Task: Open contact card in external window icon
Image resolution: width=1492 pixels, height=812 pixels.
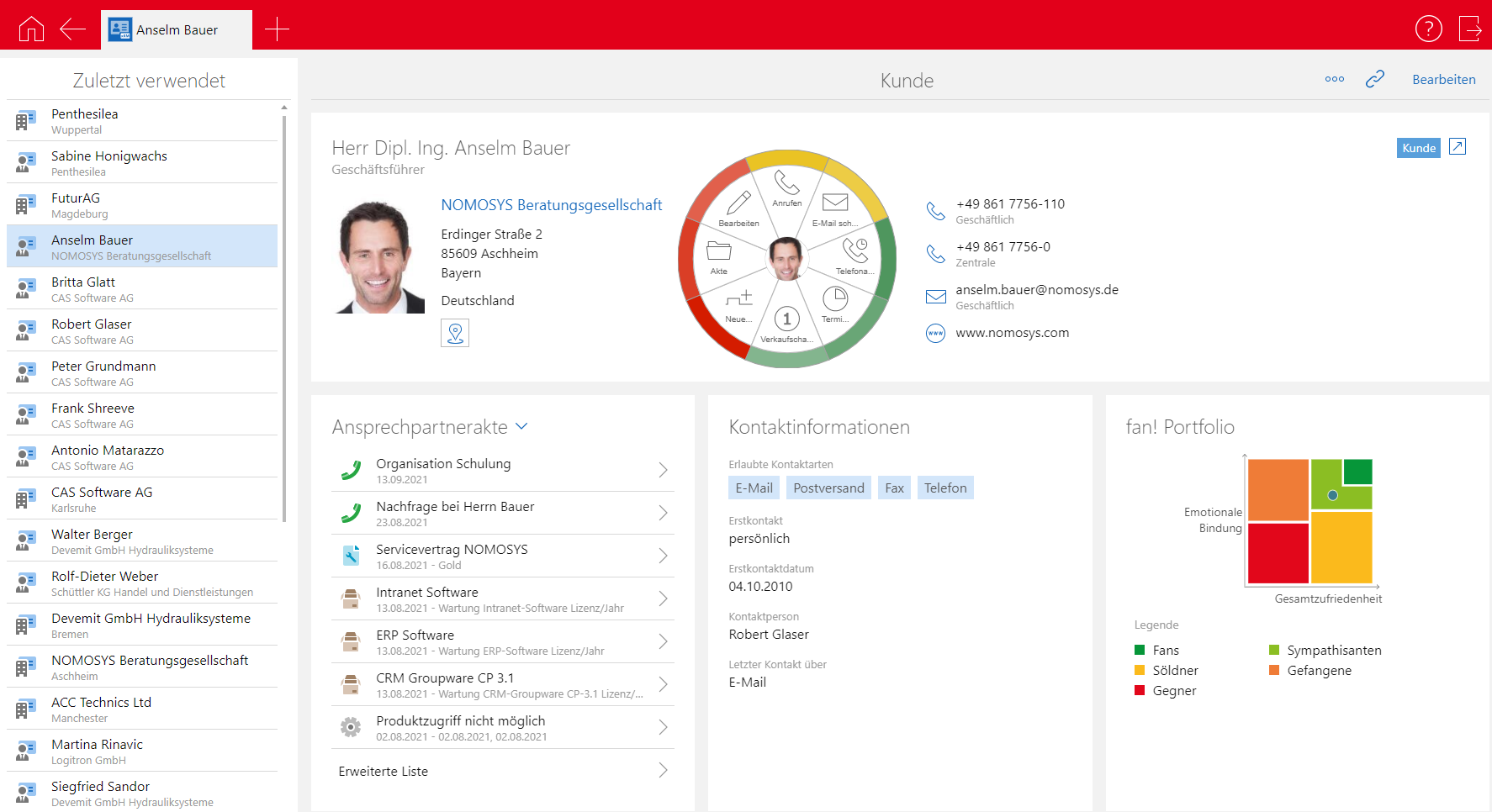Action: click(x=1458, y=147)
